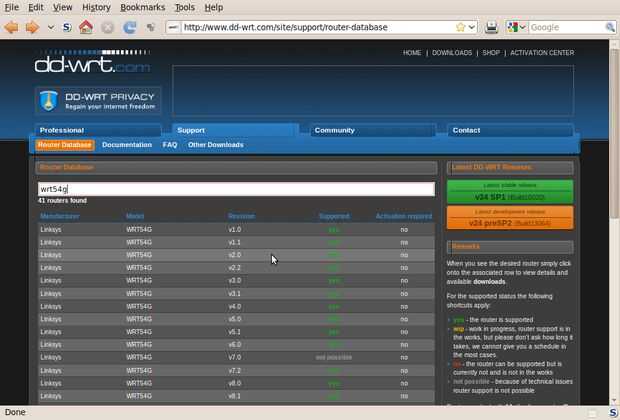Click the '41 routers found' text
The height and width of the screenshot is (420, 620).
(x=62, y=201)
